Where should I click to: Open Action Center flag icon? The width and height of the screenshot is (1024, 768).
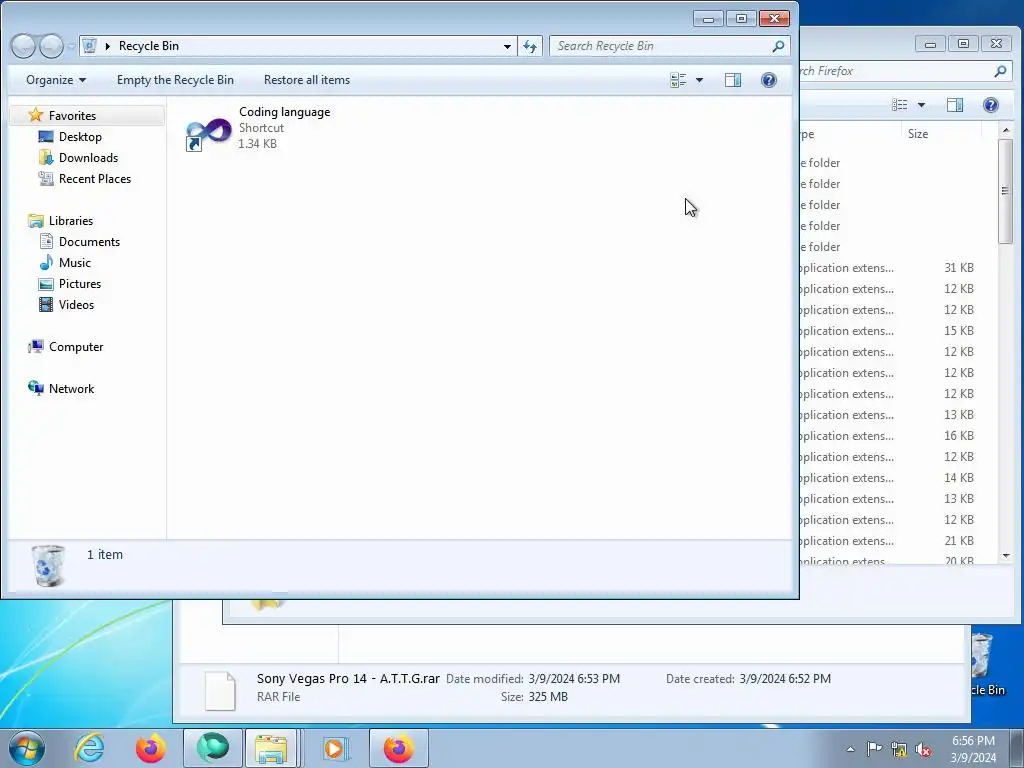[x=874, y=749]
